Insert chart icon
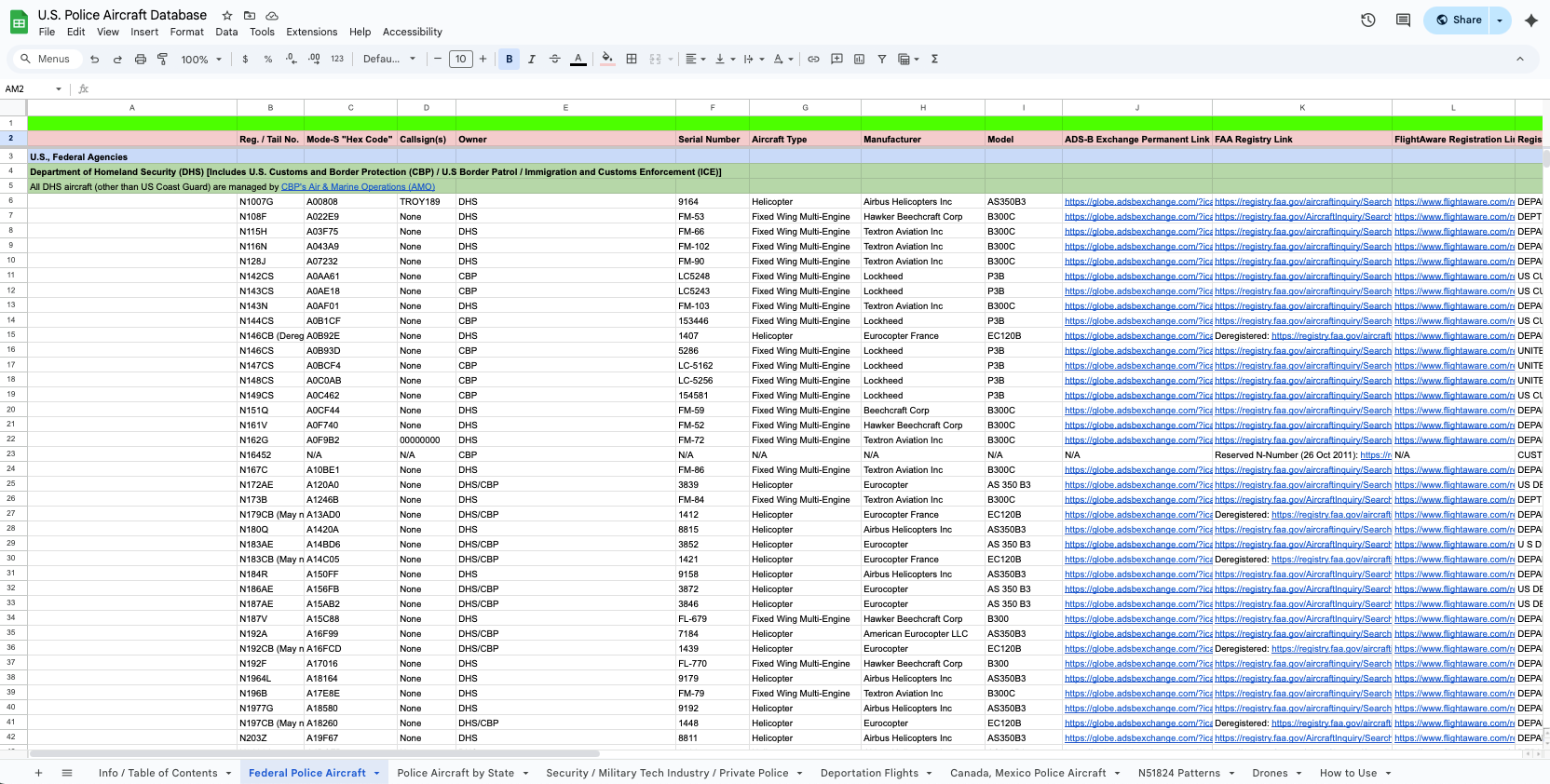 (859, 59)
